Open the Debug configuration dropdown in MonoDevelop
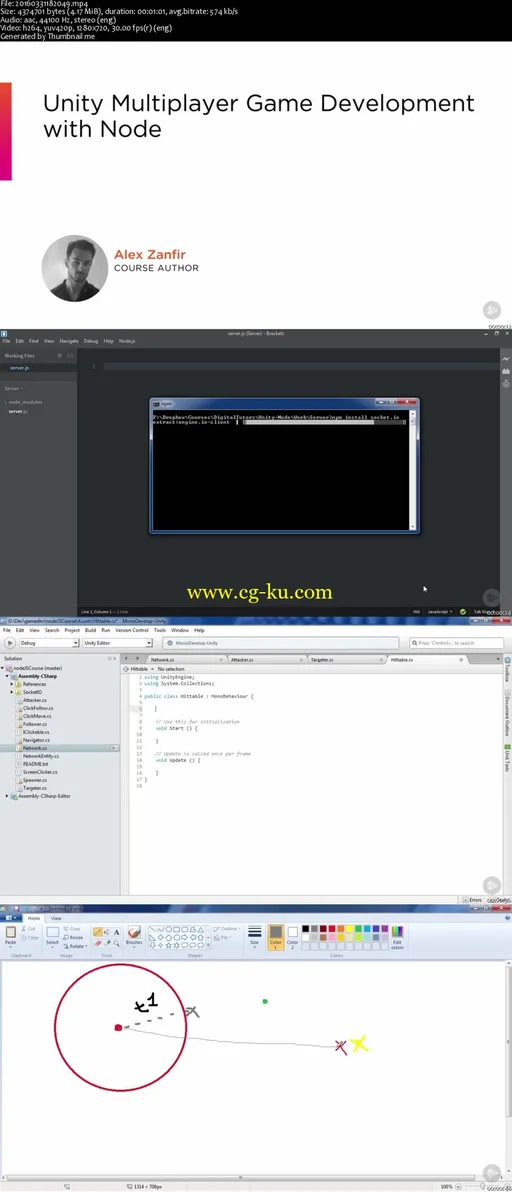512x1192 pixels. [49, 642]
